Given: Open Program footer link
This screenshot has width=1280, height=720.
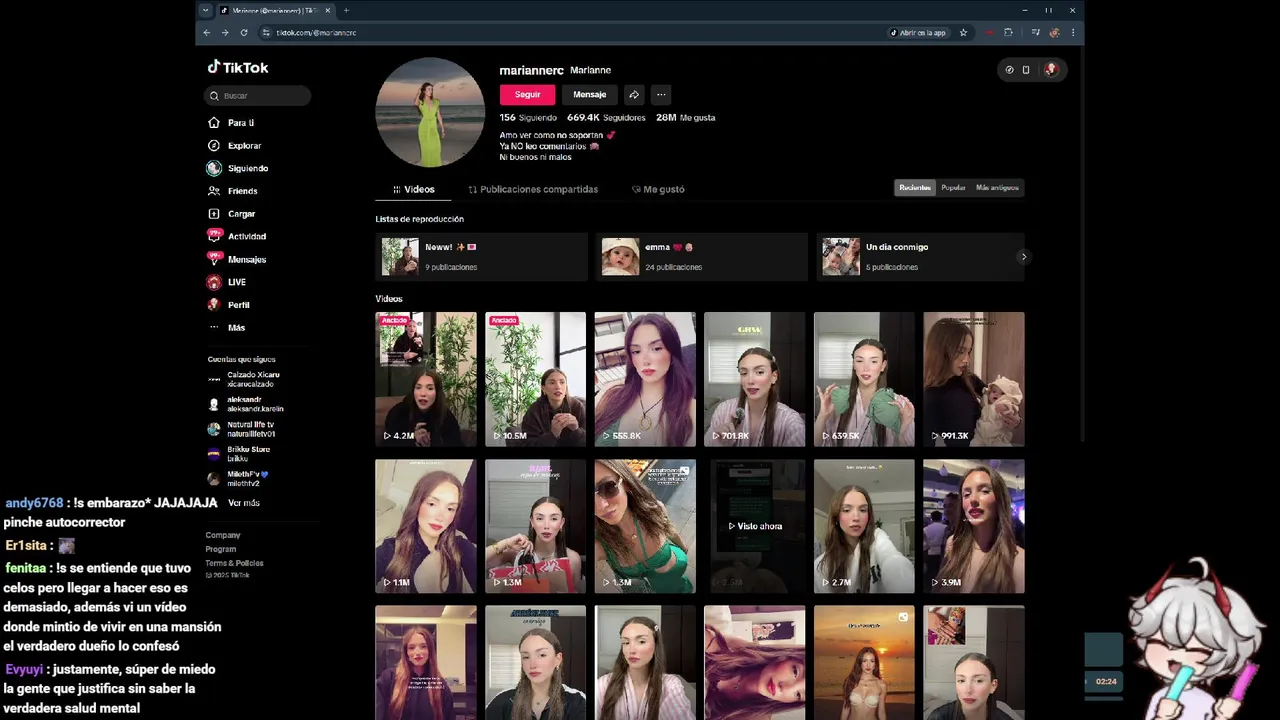Looking at the screenshot, I should pyautogui.click(x=221, y=549).
